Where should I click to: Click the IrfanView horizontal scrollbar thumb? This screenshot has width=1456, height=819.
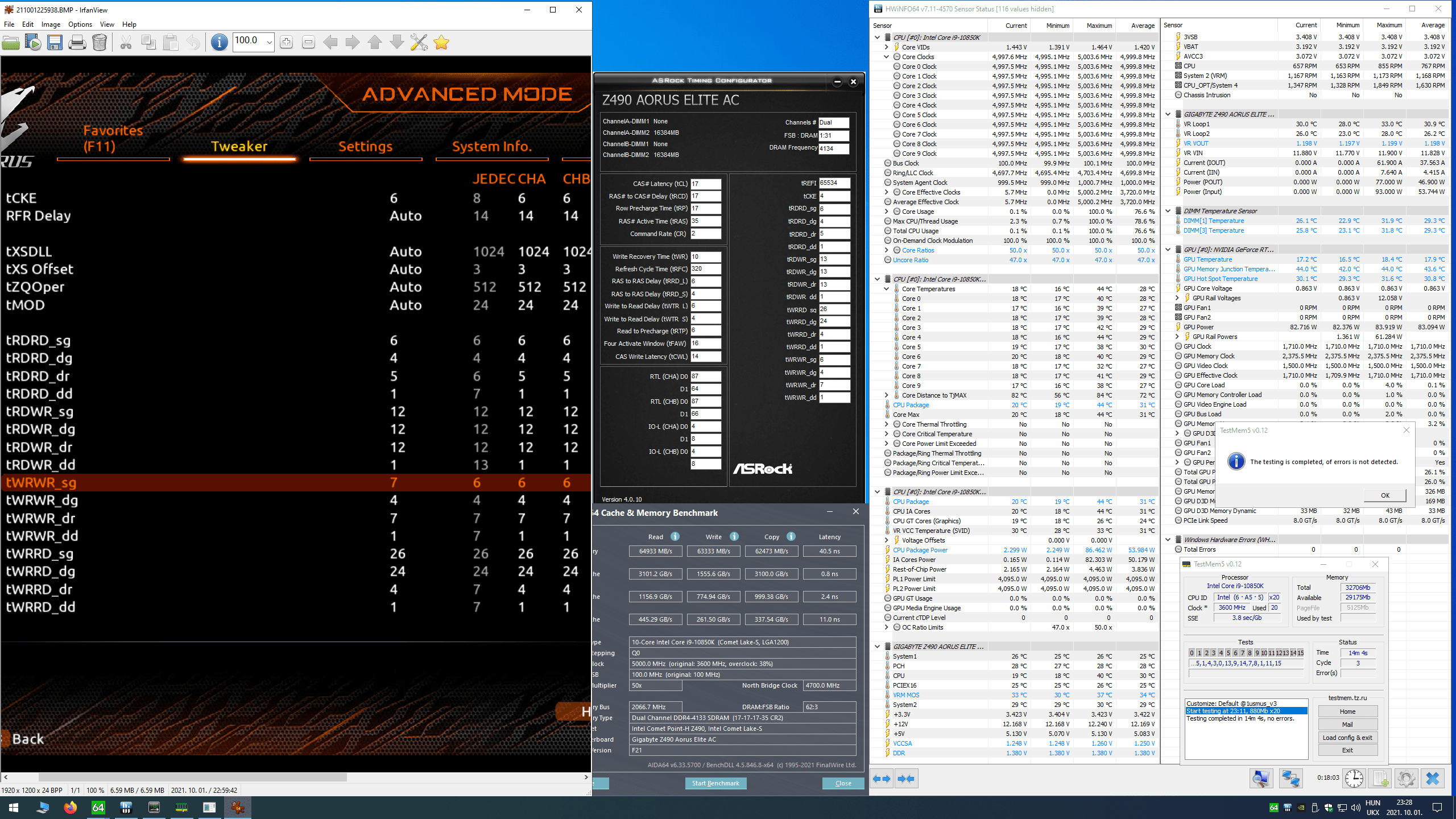[192, 777]
